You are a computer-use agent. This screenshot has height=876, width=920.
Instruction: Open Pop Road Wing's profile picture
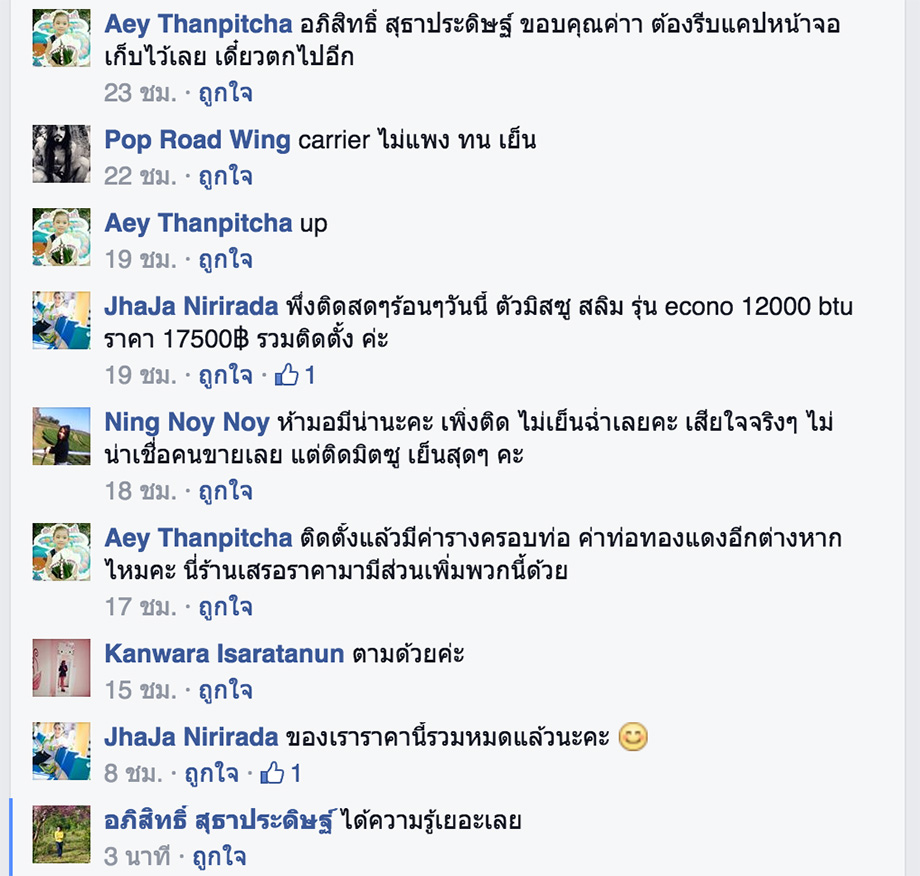(x=62, y=154)
